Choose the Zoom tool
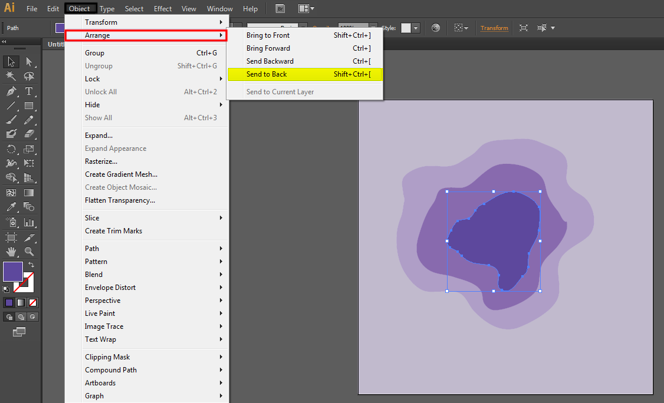This screenshot has width=664, height=403. 29,252
